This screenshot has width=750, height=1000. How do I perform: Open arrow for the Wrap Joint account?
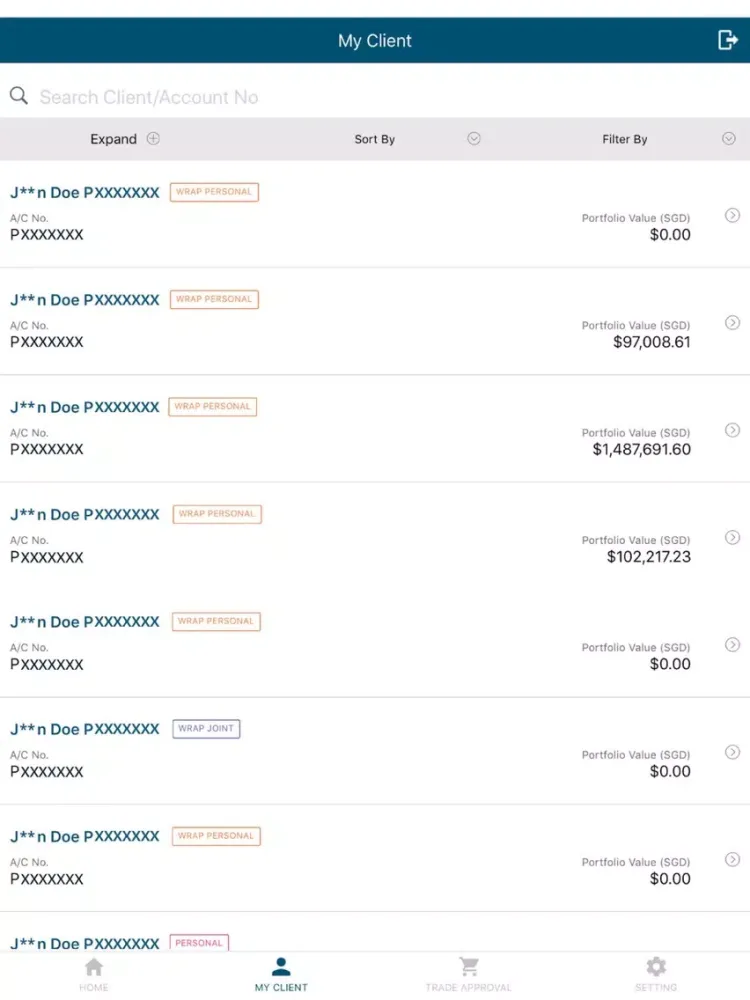click(732, 752)
